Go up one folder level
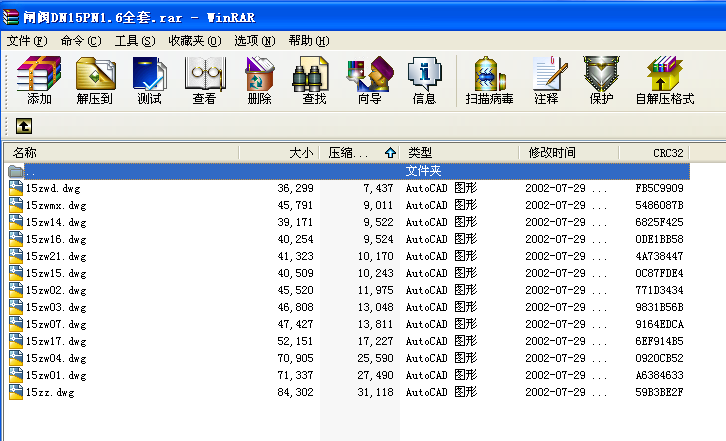Viewport: 726px width, 441px height. (24, 126)
